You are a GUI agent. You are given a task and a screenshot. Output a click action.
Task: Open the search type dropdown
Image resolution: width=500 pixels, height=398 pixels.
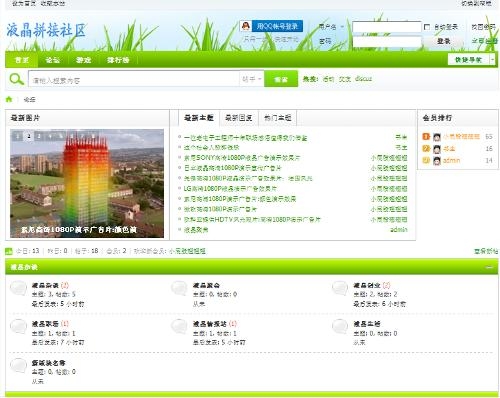click(252, 79)
